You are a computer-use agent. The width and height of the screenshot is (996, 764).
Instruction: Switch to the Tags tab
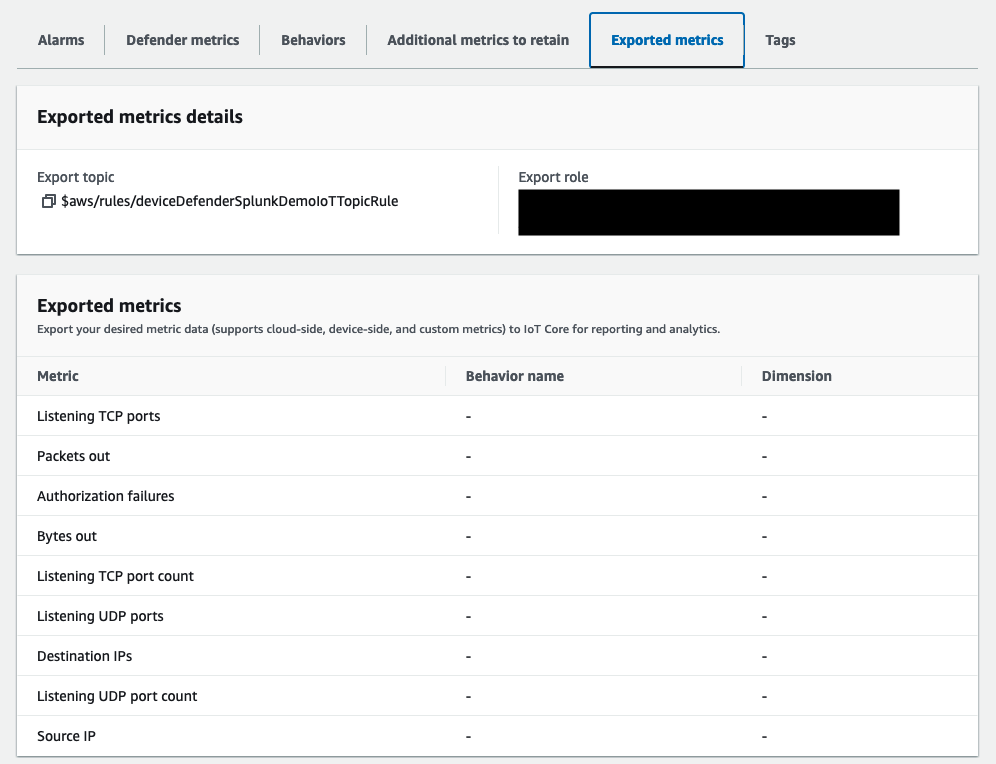pos(779,40)
